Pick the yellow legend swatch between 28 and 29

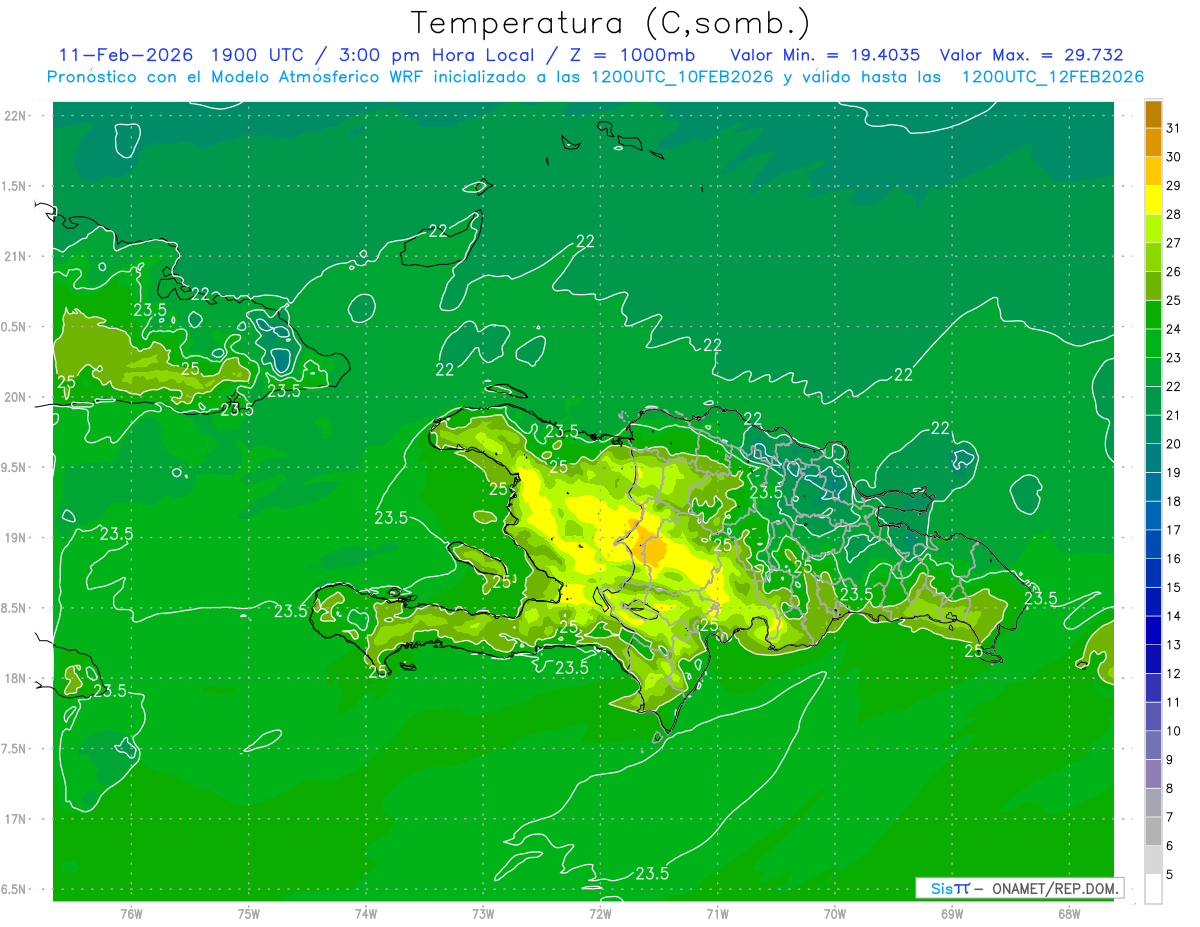(x=1153, y=199)
